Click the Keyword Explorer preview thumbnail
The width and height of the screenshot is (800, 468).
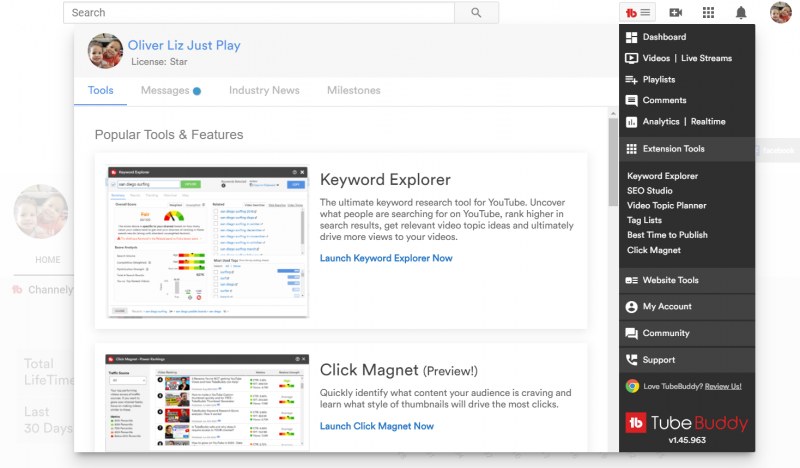click(x=208, y=241)
